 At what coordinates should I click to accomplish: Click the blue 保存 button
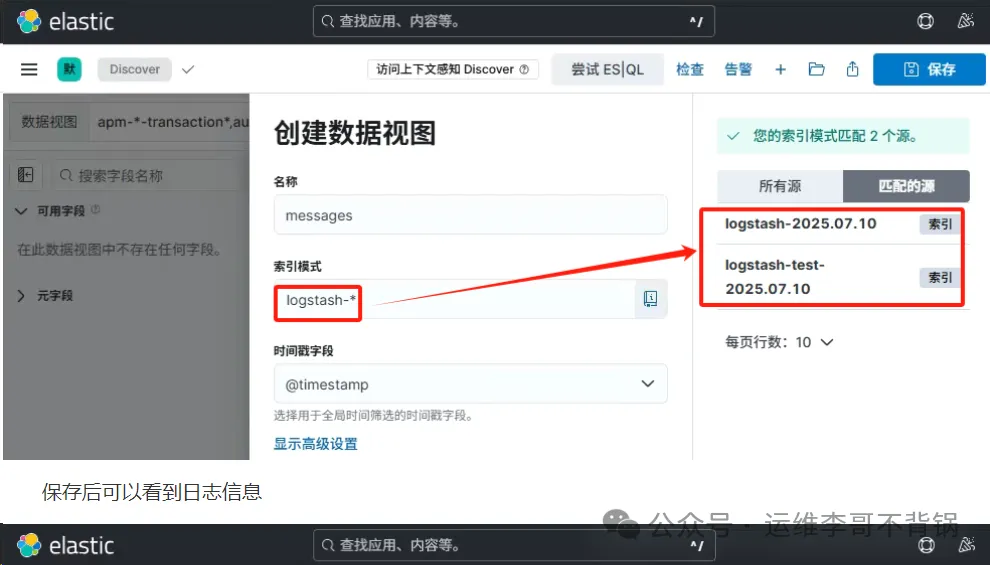pyautogui.click(x=929, y=69)
